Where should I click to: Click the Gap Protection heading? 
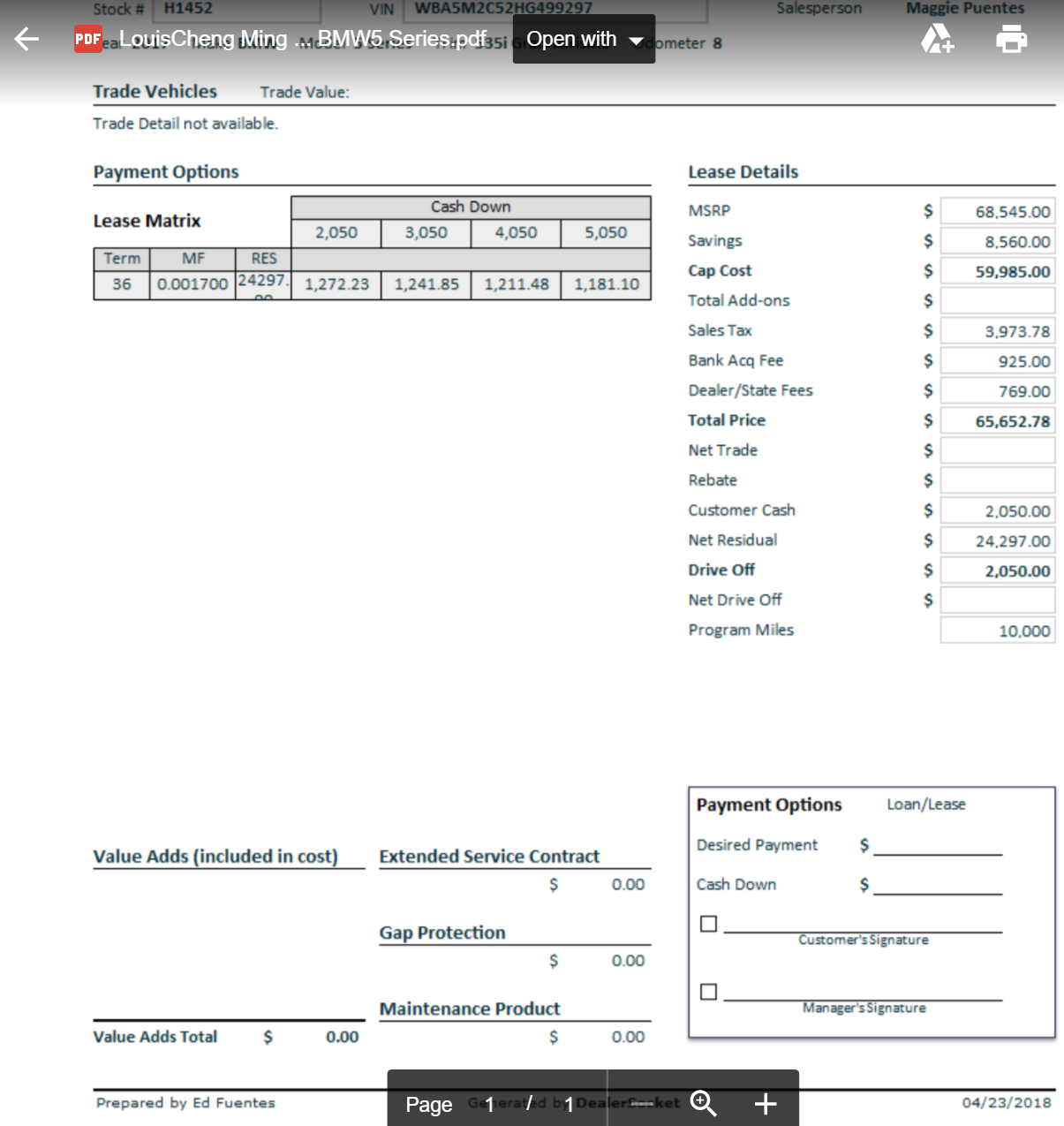pos(442,933)
